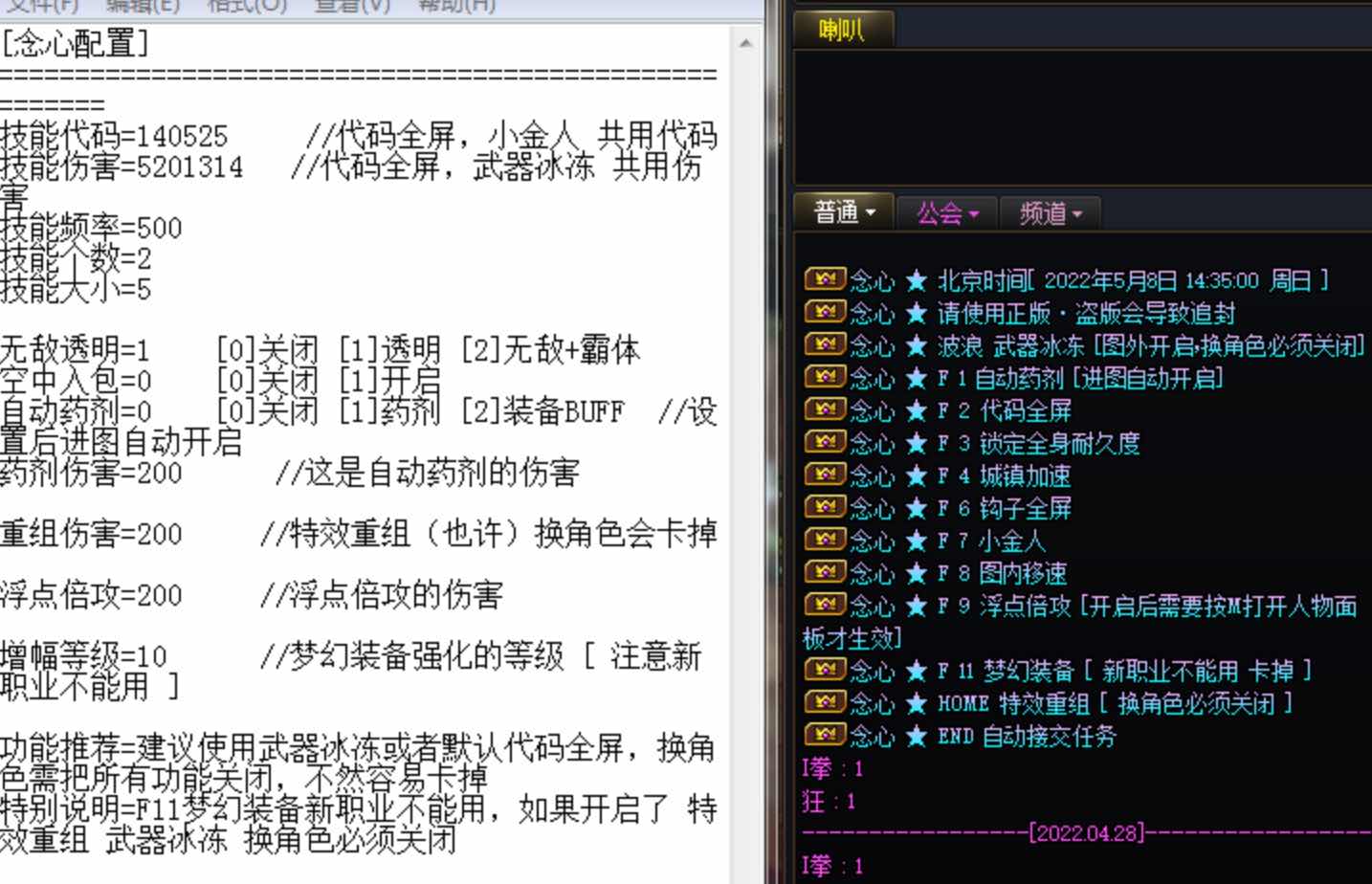The width and height of the screenshot is (1372, 884).
Task: Expand the dropdown arrow on 普通 tab
Action: tap(871, 212)
